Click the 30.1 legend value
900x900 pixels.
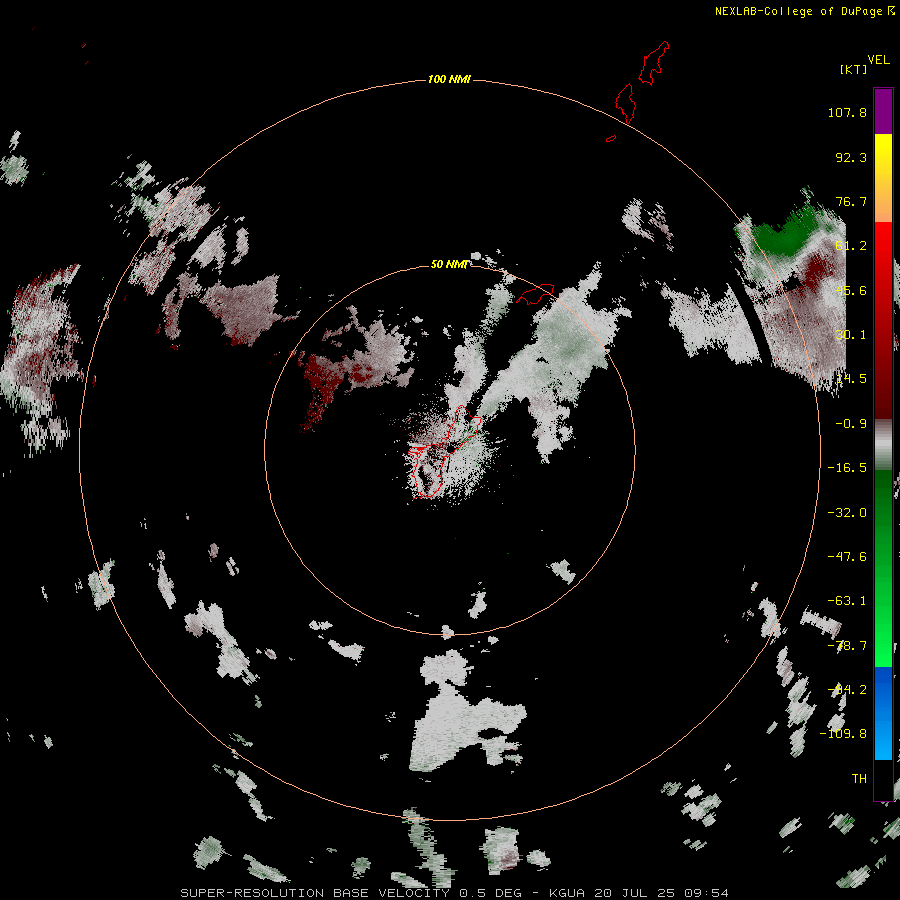(851, 335)
